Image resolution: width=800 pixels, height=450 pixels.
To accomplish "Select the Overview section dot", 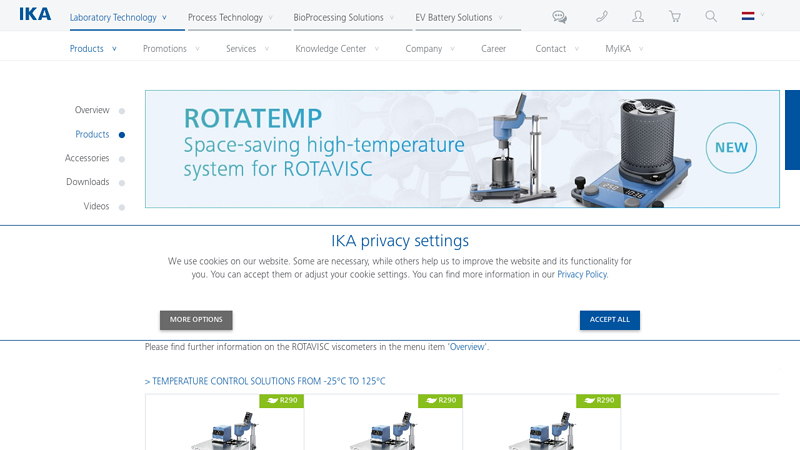I will 122,111.
